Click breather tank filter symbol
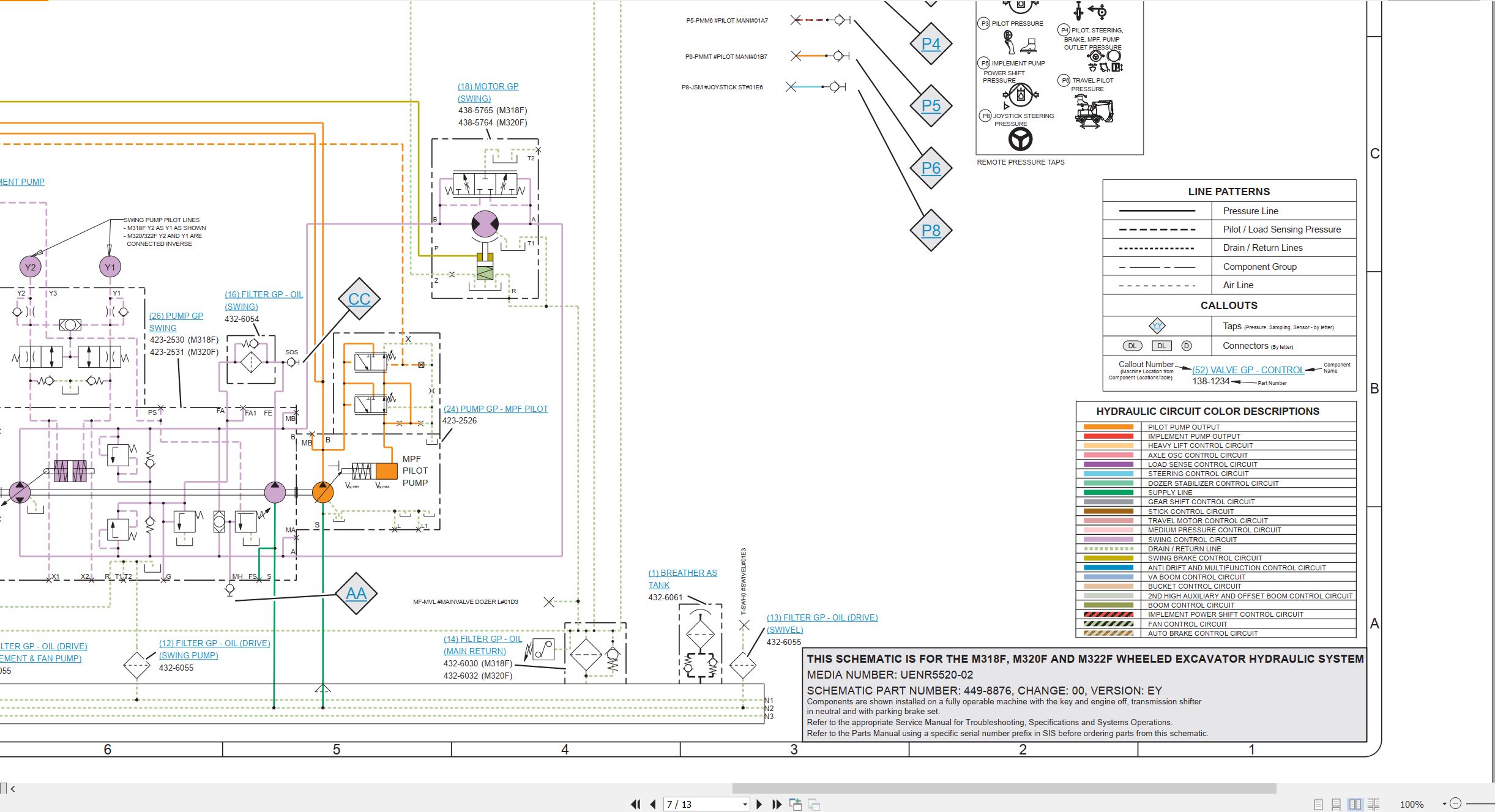1495x812 pixels. click(x=700, y=635)
